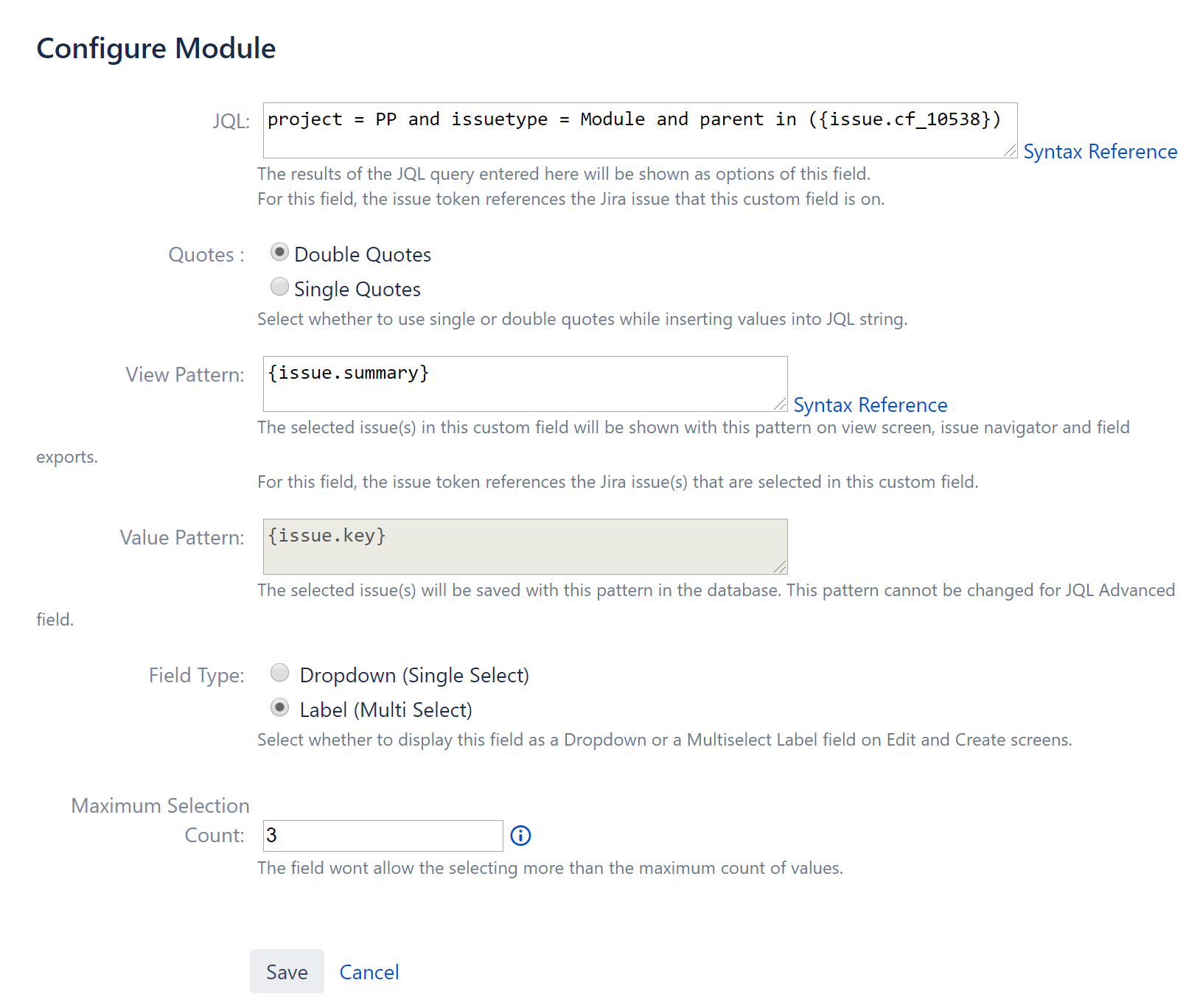
Task: Save the module configuration
Action: (287, 972)
